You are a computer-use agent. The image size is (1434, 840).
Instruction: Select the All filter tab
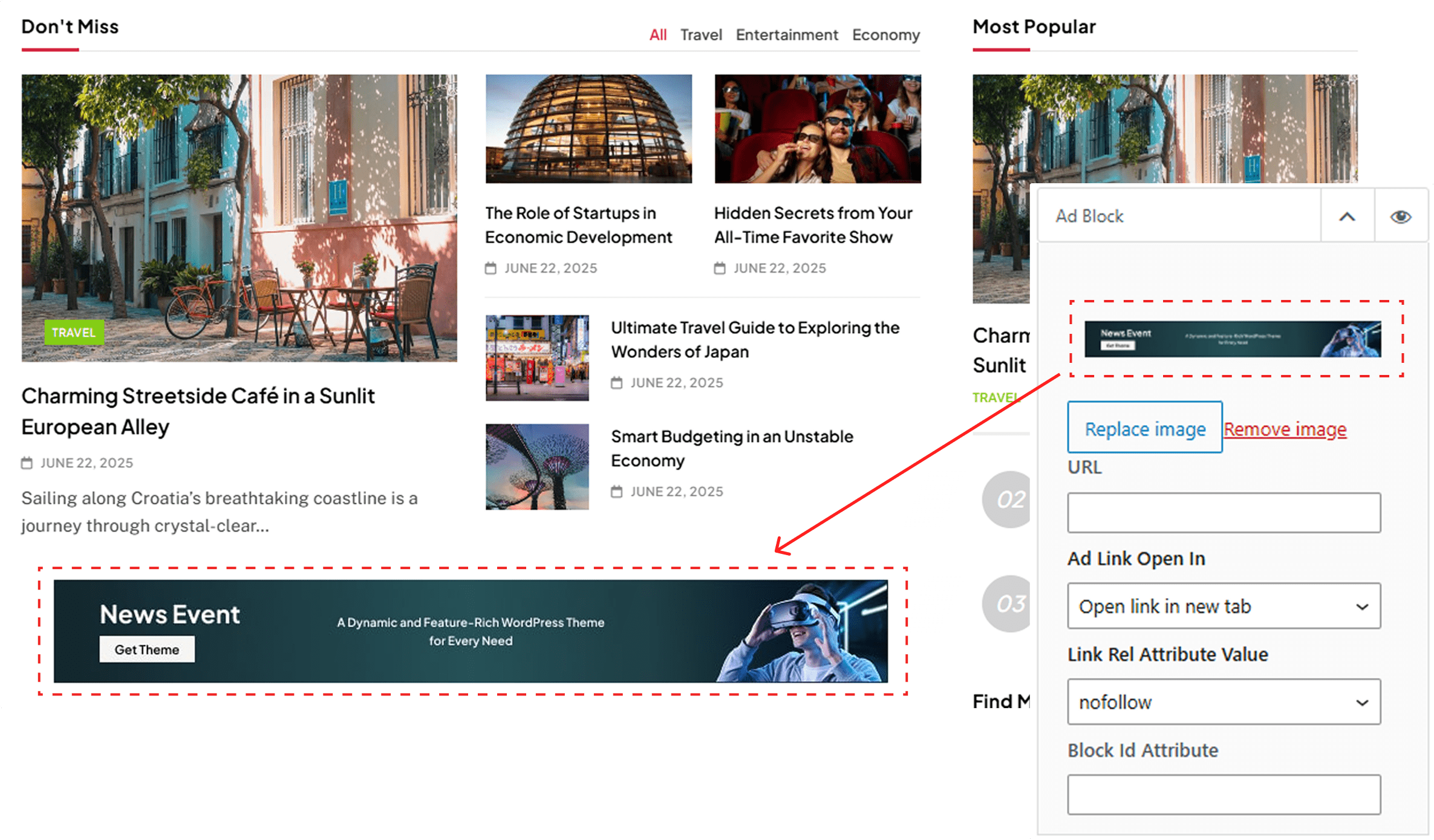point(657,35)
